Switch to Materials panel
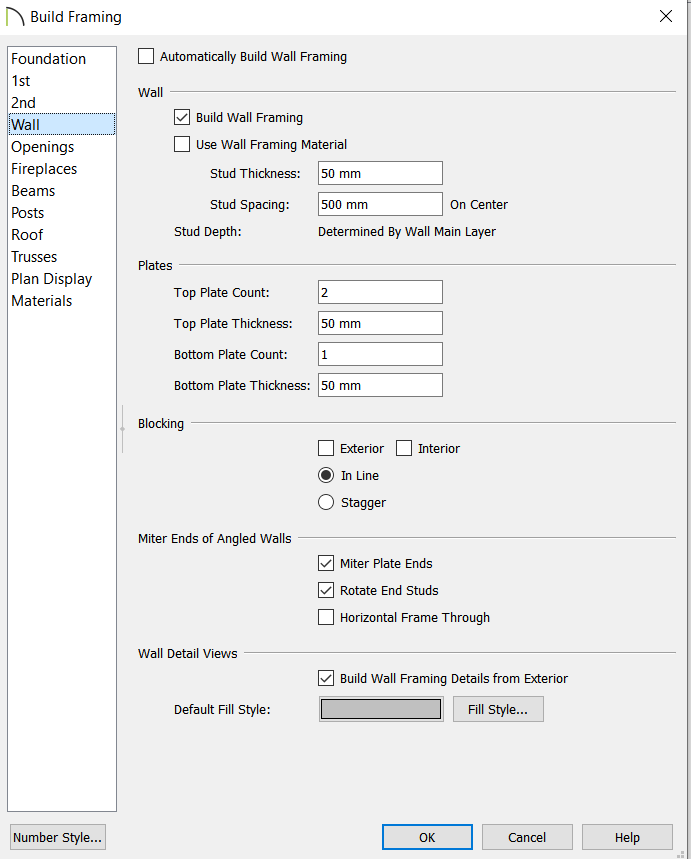The width and height of the screenshot is (691, 859). (61, 300)
